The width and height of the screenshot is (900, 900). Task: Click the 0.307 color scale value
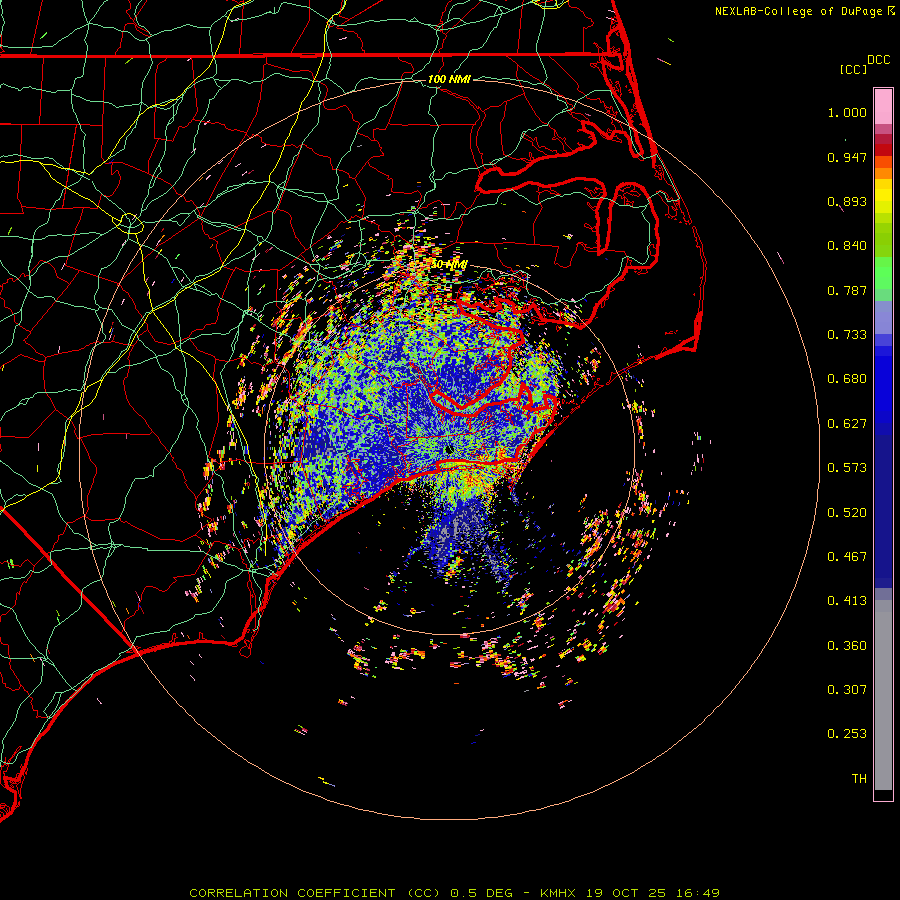click(847, 690)
